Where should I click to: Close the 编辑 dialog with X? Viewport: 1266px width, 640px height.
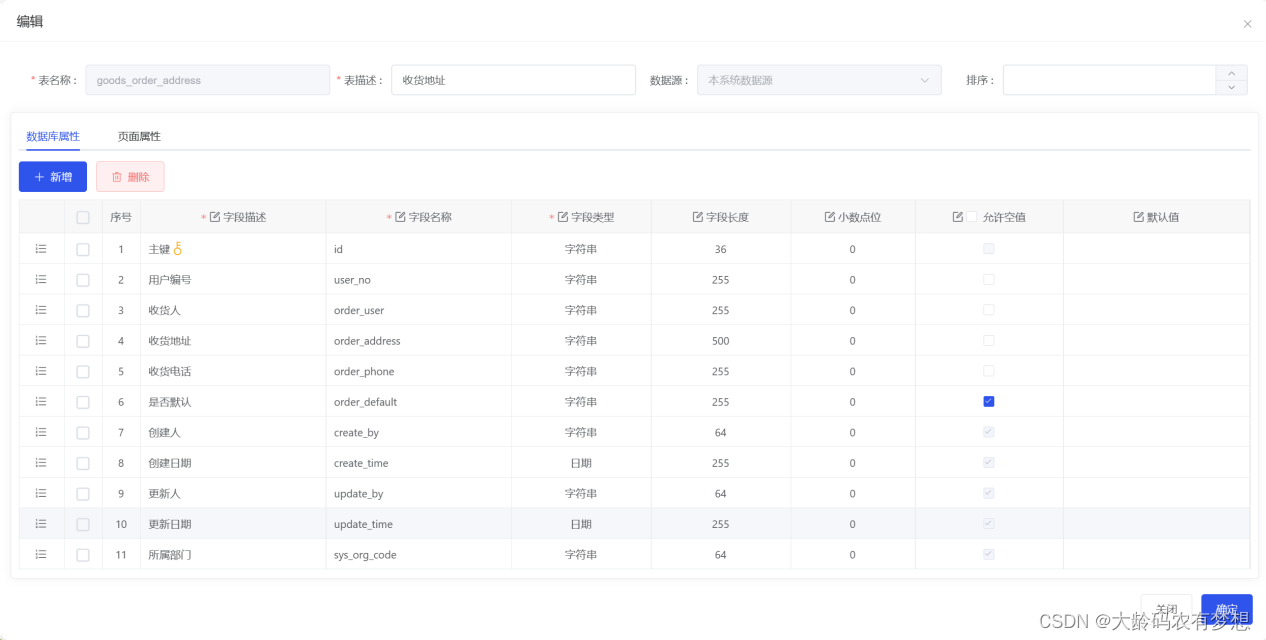[1247, 24]
